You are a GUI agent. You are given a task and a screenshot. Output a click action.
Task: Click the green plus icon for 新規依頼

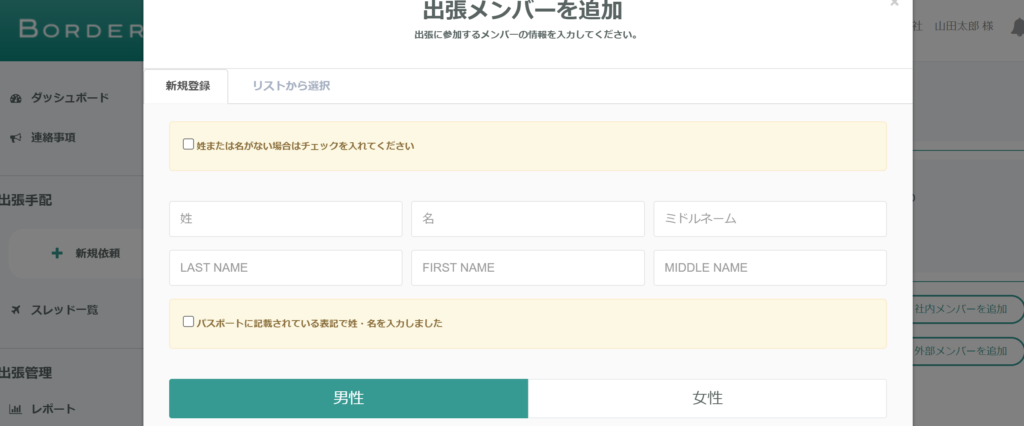coord(57,254)
